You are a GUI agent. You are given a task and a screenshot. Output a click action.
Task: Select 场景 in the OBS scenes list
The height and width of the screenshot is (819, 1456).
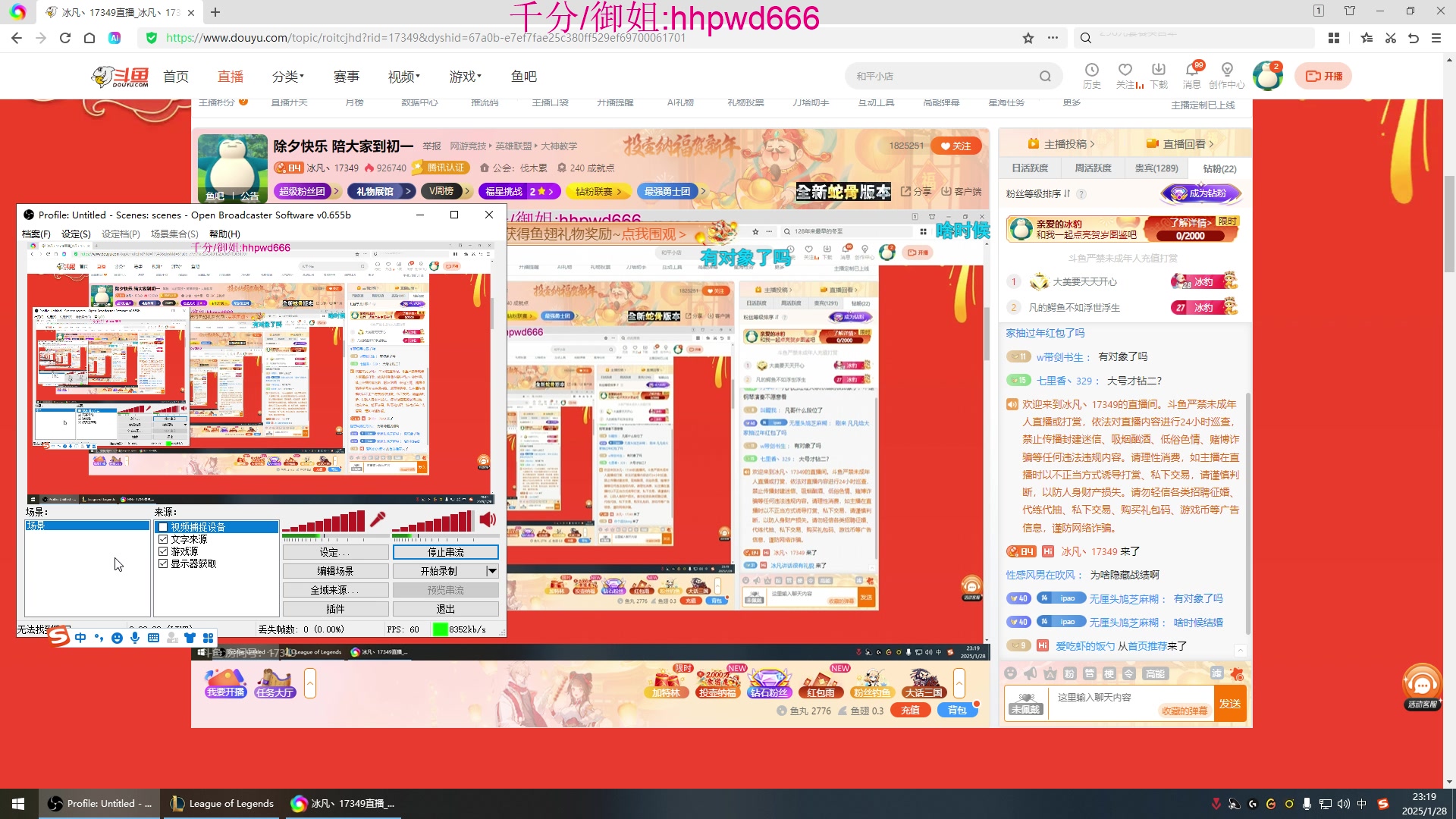87,526
